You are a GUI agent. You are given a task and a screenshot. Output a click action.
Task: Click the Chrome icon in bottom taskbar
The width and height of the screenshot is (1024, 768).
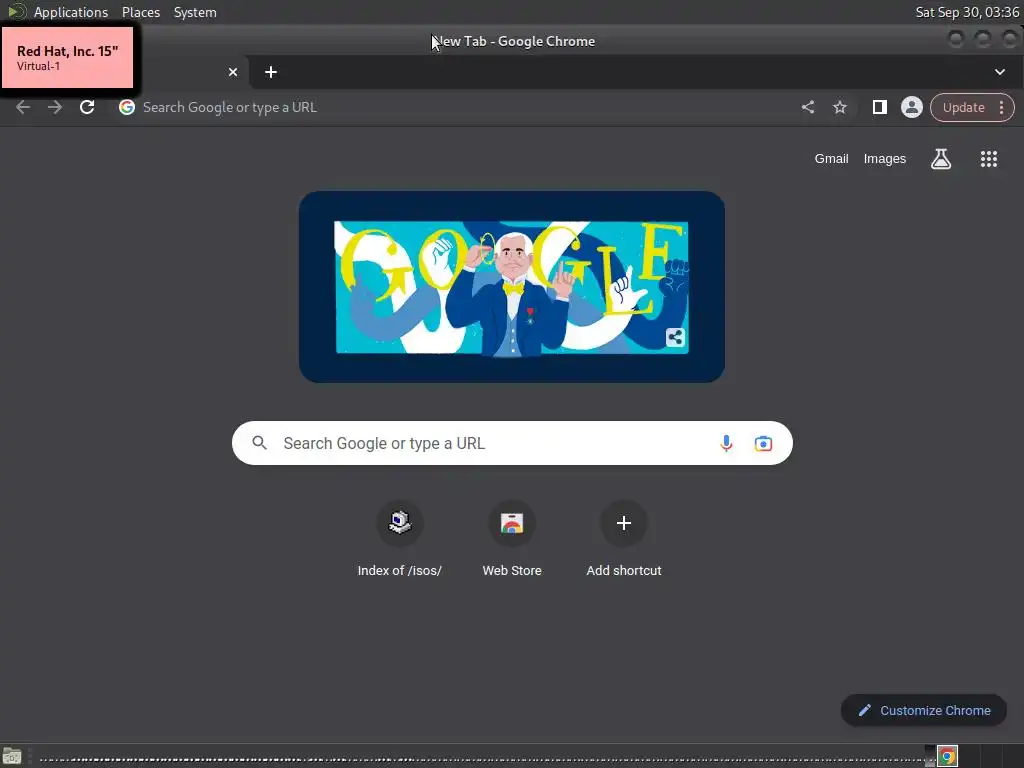(x=947, y=756)
